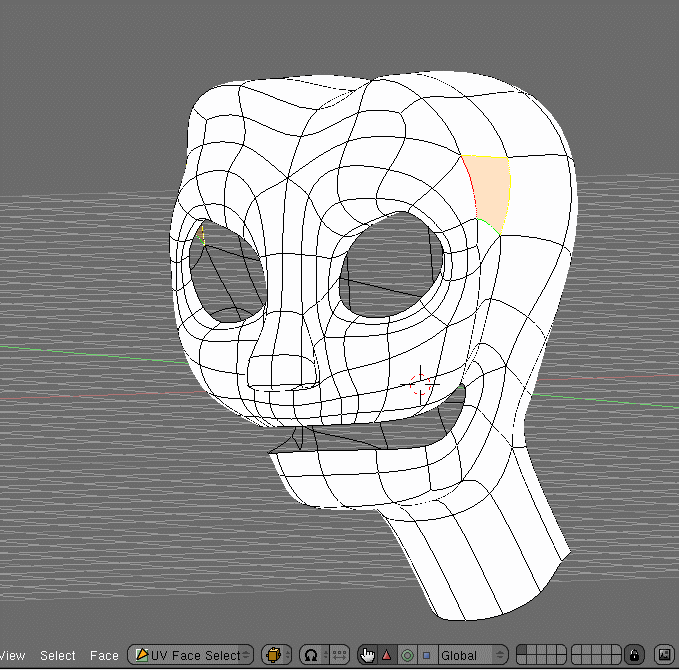Click the padlock layer lock icon
679x670 pixels.
click(x=634, y=656)
